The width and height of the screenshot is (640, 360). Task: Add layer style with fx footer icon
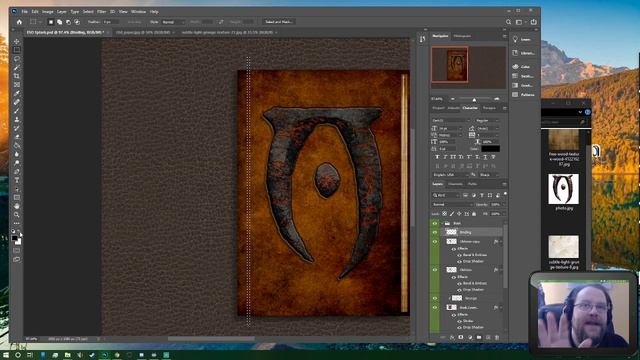tap(452, 338)
